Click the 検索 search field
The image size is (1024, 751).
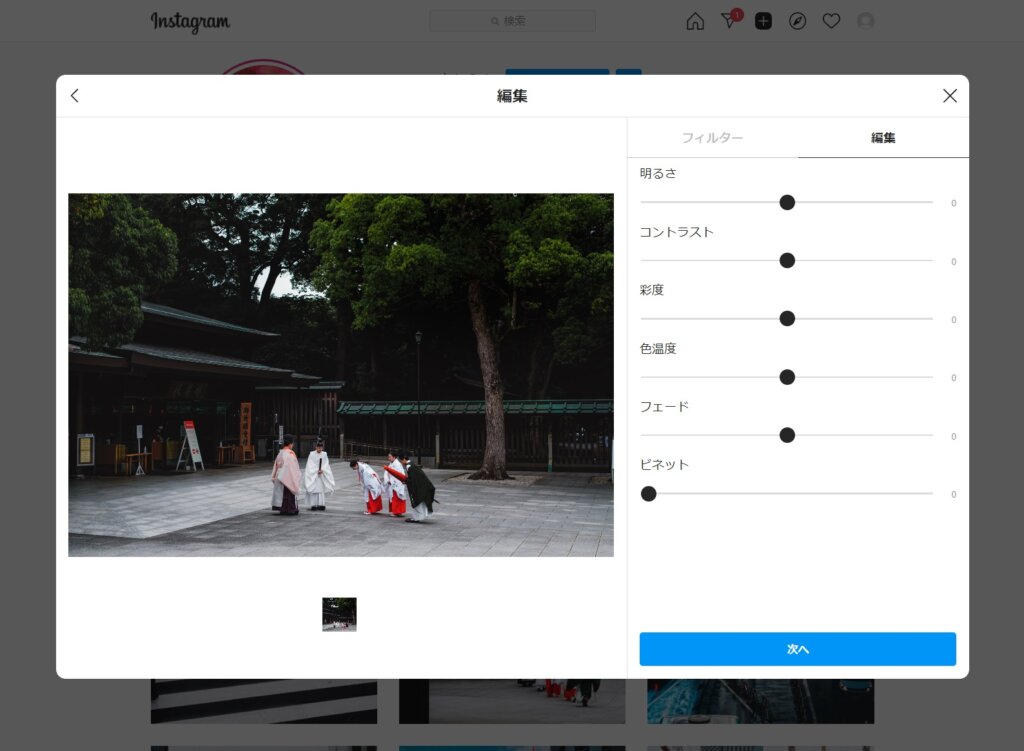(513, 21)
